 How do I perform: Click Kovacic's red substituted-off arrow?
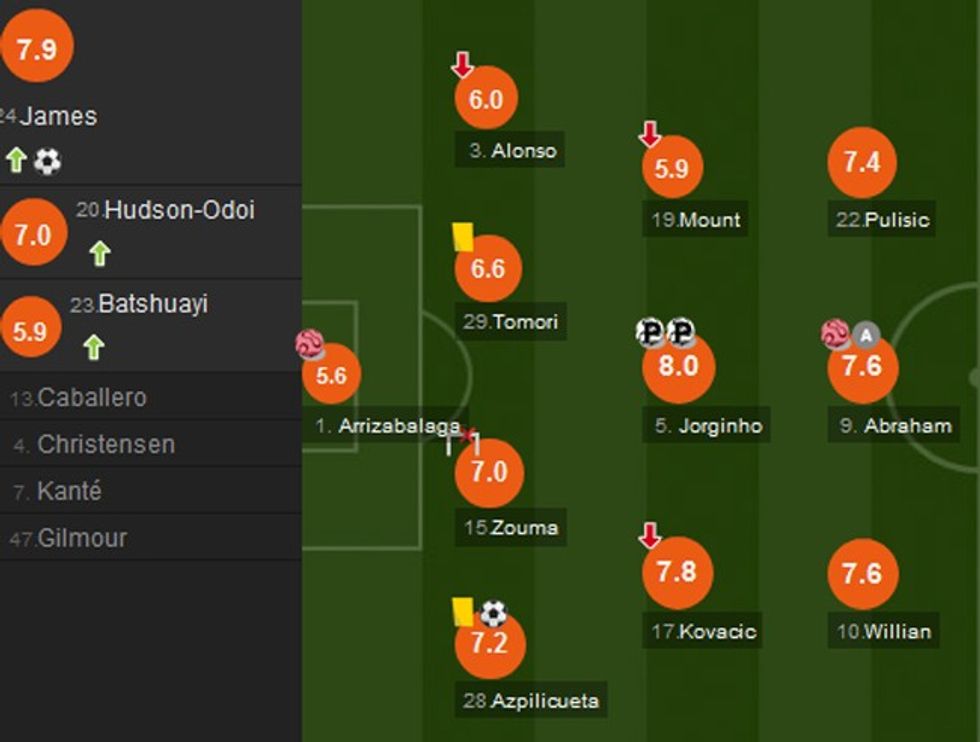coord(650,537)
